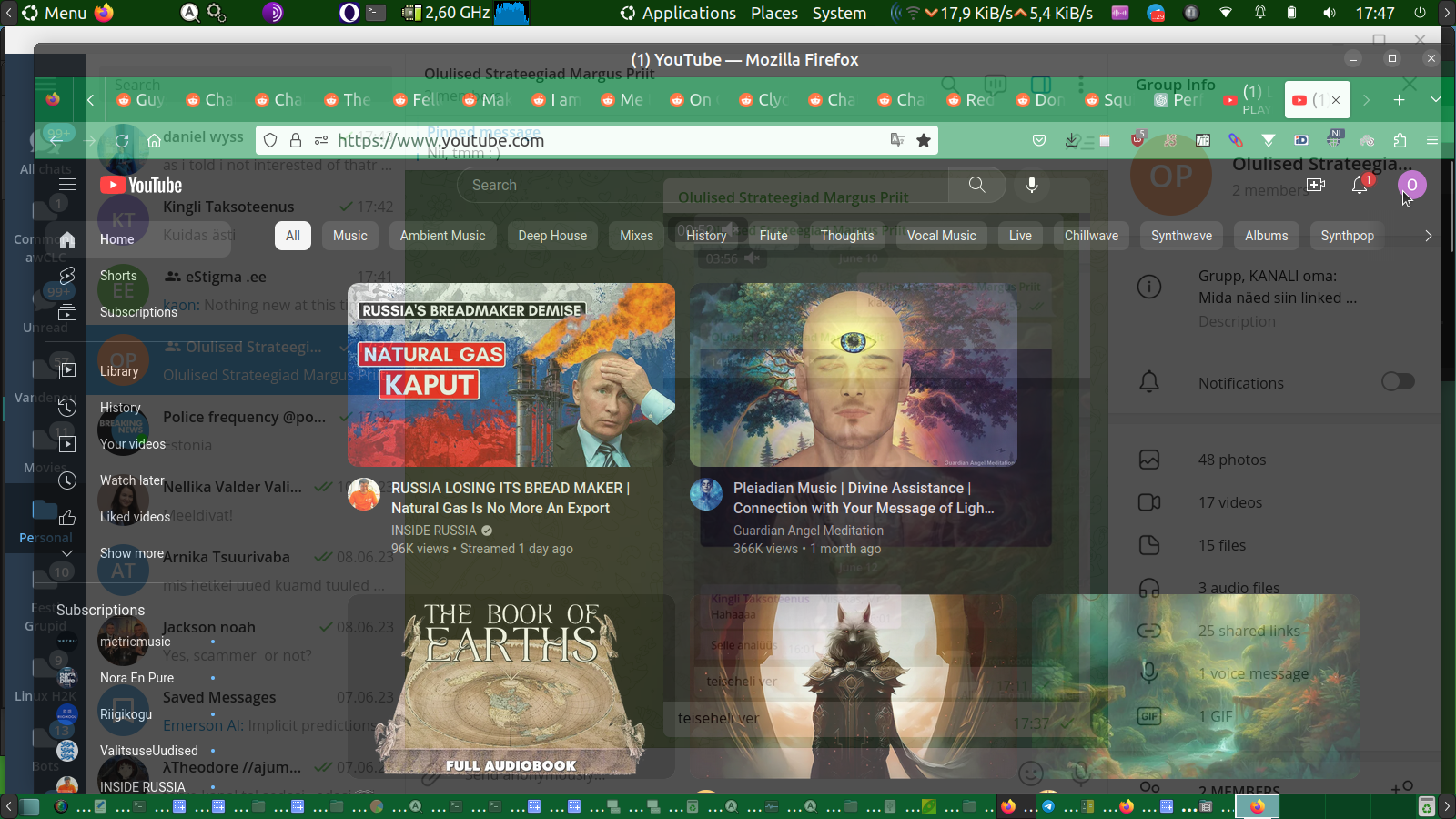The height and width of the screenshot is (819, 1456).
Task: Select the Vocal Music filter chip
Action: (x=941, y=236)
